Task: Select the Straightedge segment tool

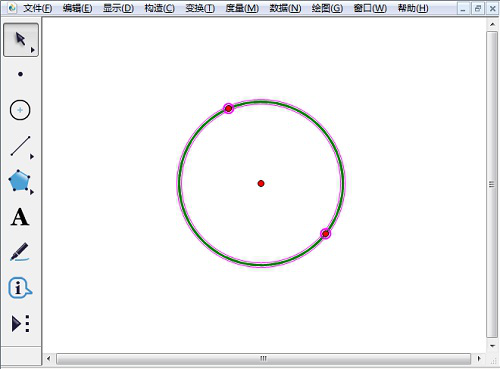Action: (x=20, y=146)
